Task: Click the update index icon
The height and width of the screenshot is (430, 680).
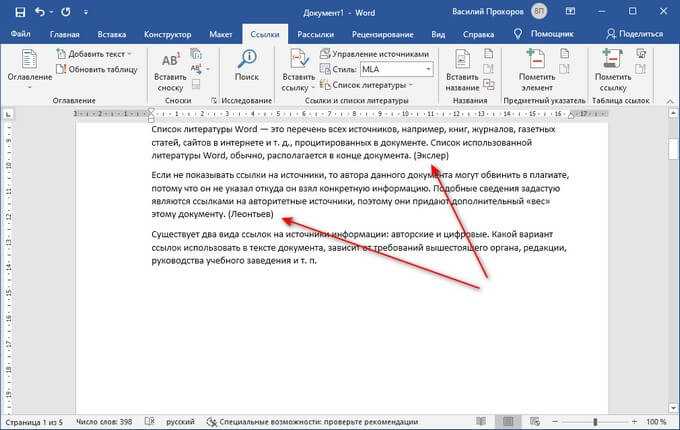Action: click(x=564, y=69)
